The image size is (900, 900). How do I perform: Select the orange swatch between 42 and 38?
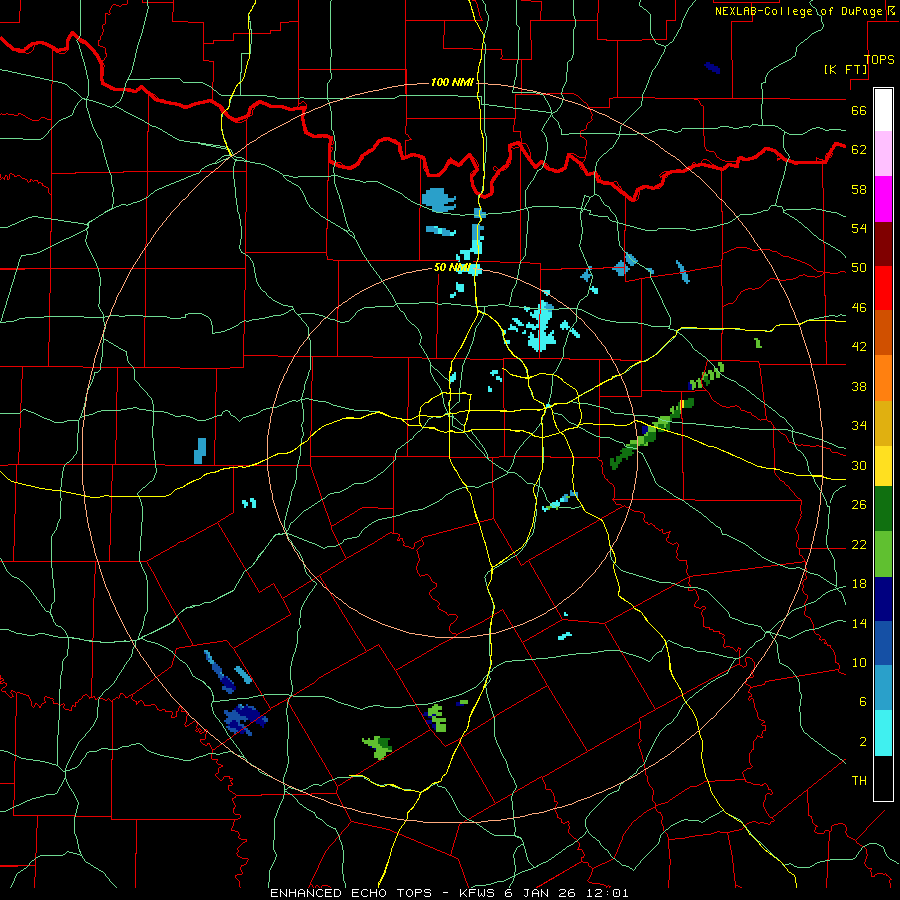pyautogui.click(x=883, y=378)
